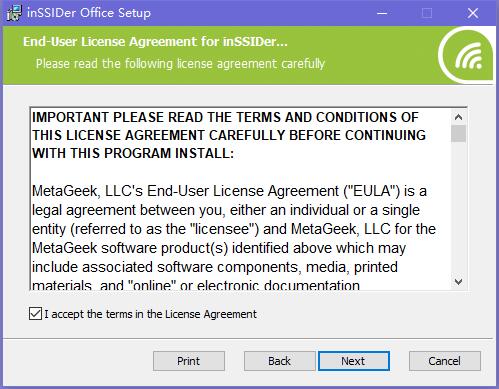The height and width of the screenshot is (389, 499).
Task: Cancel the inSSIDer installation
Action: [x=445, y=361]
